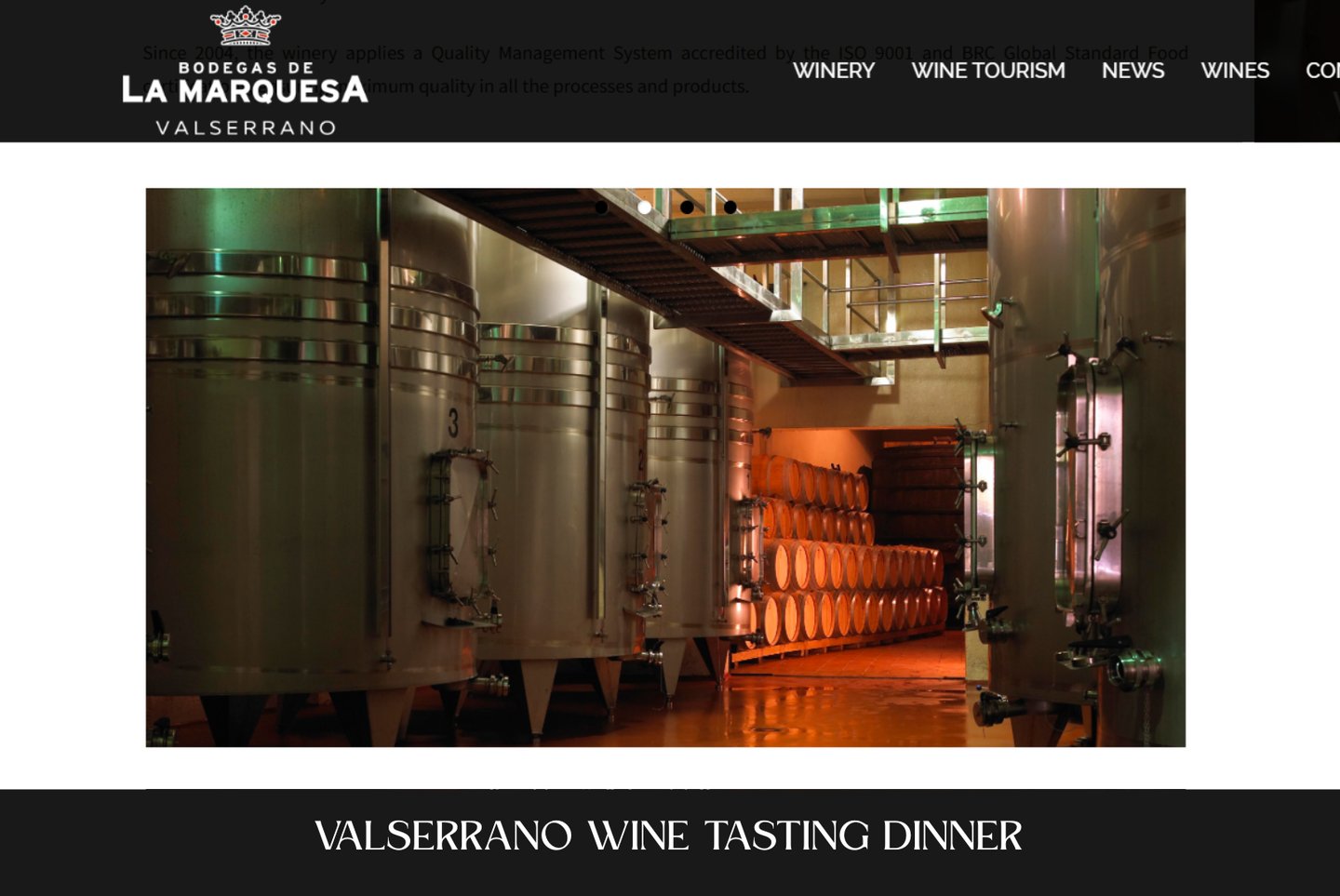Viewport: 1340px width, 896px height.
Task: Open the La Marquesa logo home link
Action: pyautogui.click(x=245, y=72)
